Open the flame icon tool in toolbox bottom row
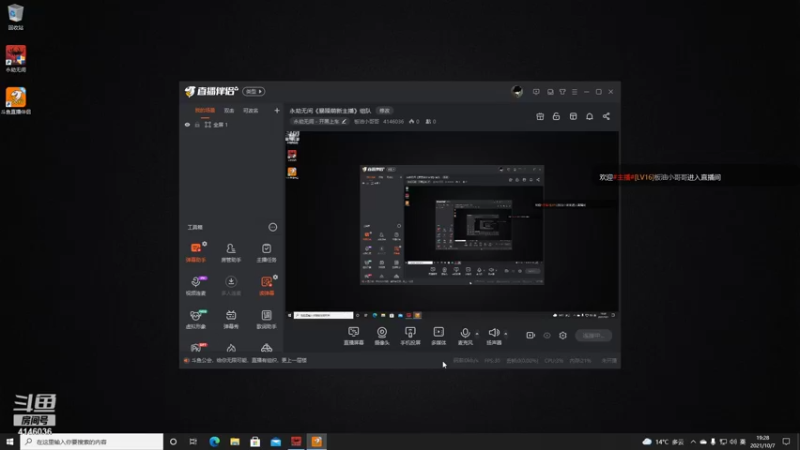The height and width of the screenshot is (450, 800). coord(231,348)
